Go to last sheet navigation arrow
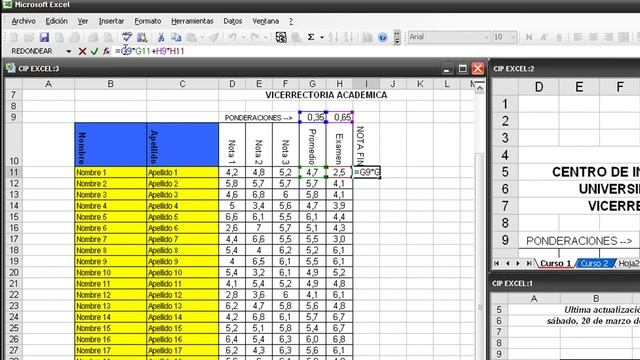640x360 pixels. pyautogui.click(x=529, y=264)
